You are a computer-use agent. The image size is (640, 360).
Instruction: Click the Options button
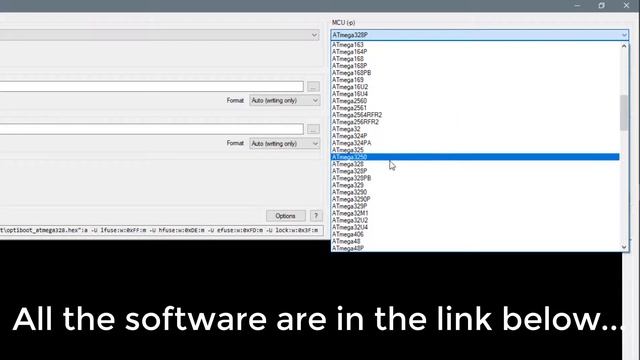click(286, 216)
